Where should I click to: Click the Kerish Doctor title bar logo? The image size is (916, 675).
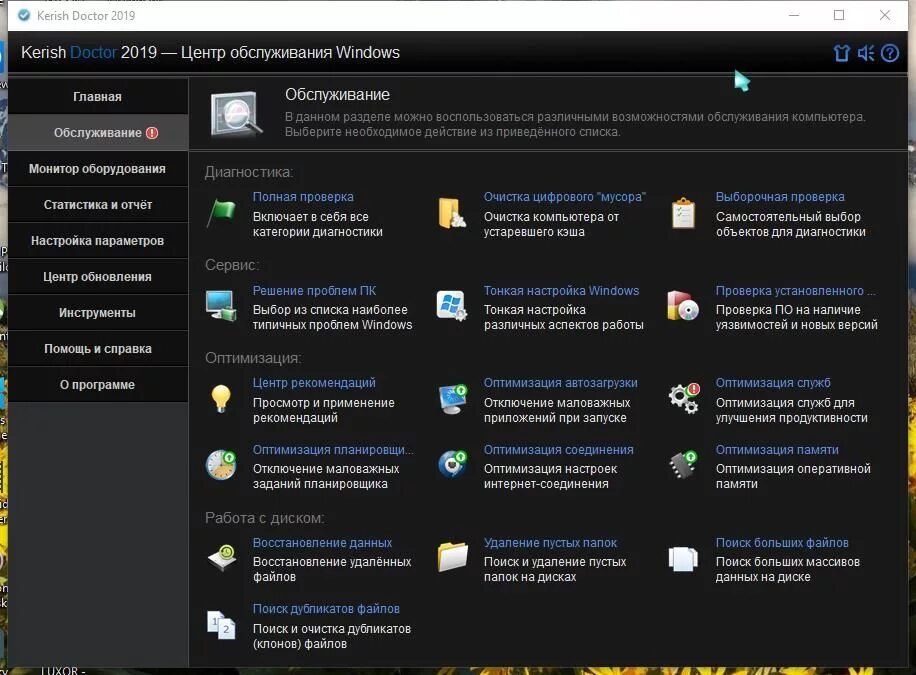click(24, 15)
